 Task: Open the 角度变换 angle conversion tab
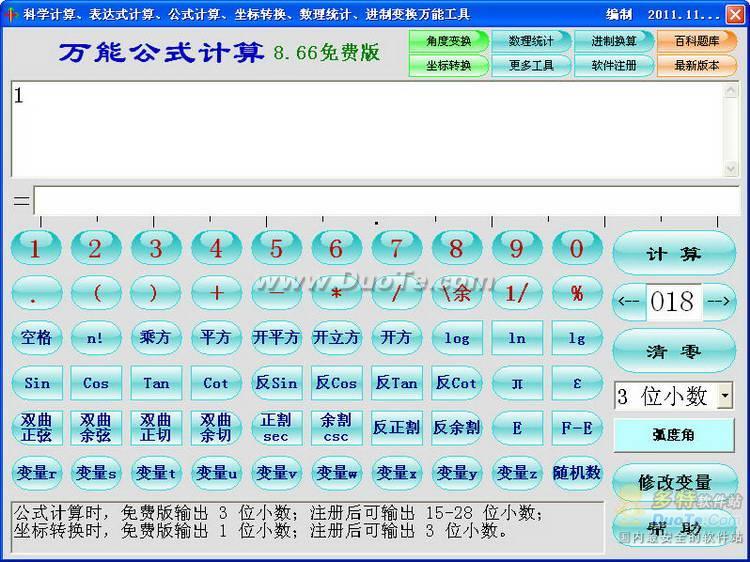449,41
